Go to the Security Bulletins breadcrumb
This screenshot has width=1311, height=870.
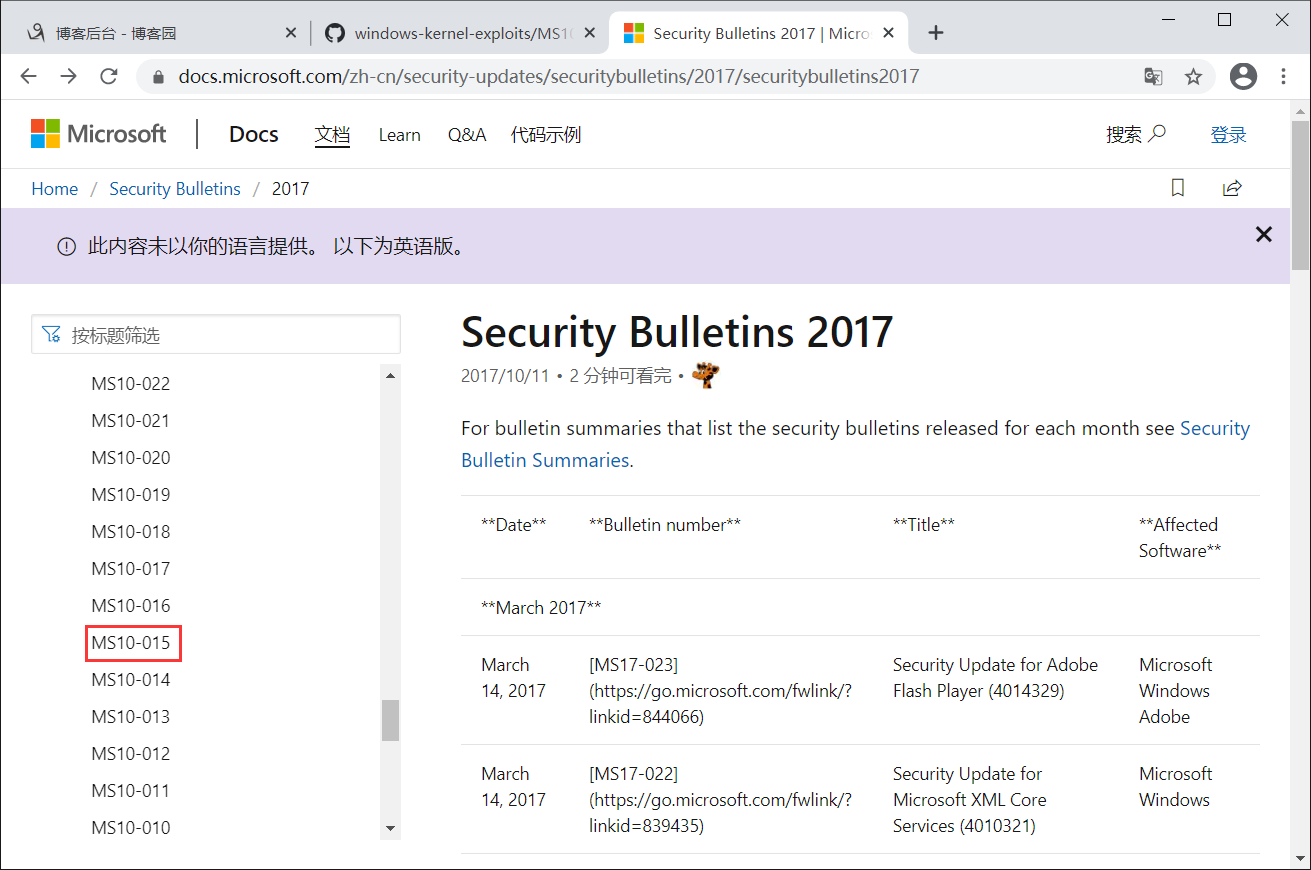[175, 189]
